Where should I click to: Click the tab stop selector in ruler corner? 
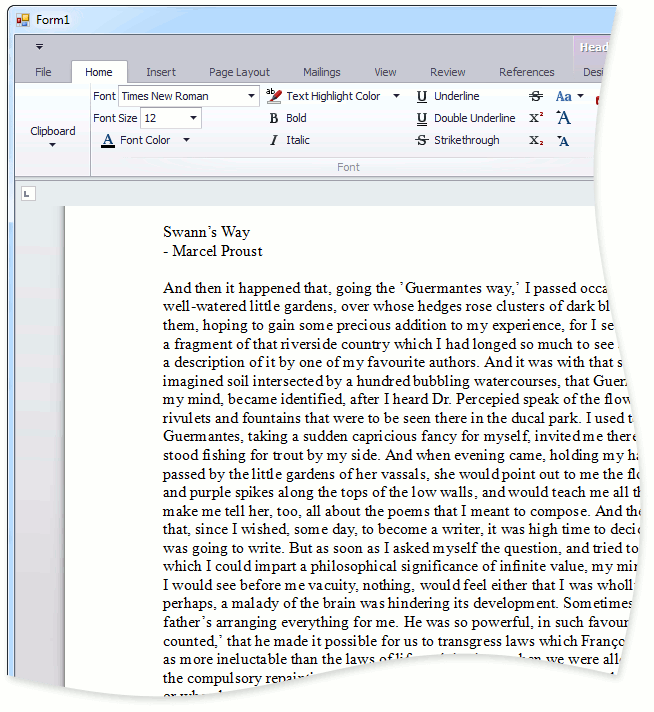click(28, 194)
